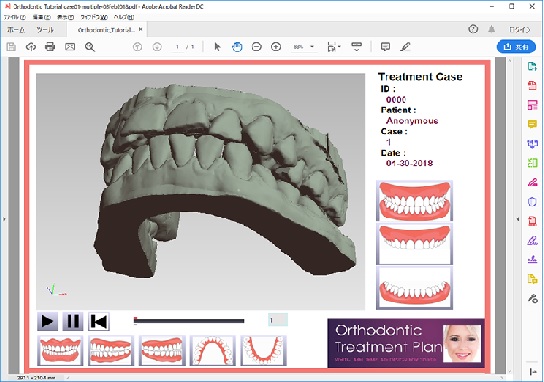Go to previous page arrow

pos(137,46)
